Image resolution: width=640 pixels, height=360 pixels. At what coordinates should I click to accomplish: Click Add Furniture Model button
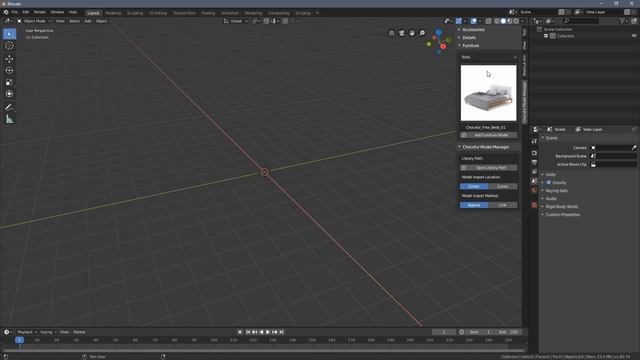[x=489, y=135]
